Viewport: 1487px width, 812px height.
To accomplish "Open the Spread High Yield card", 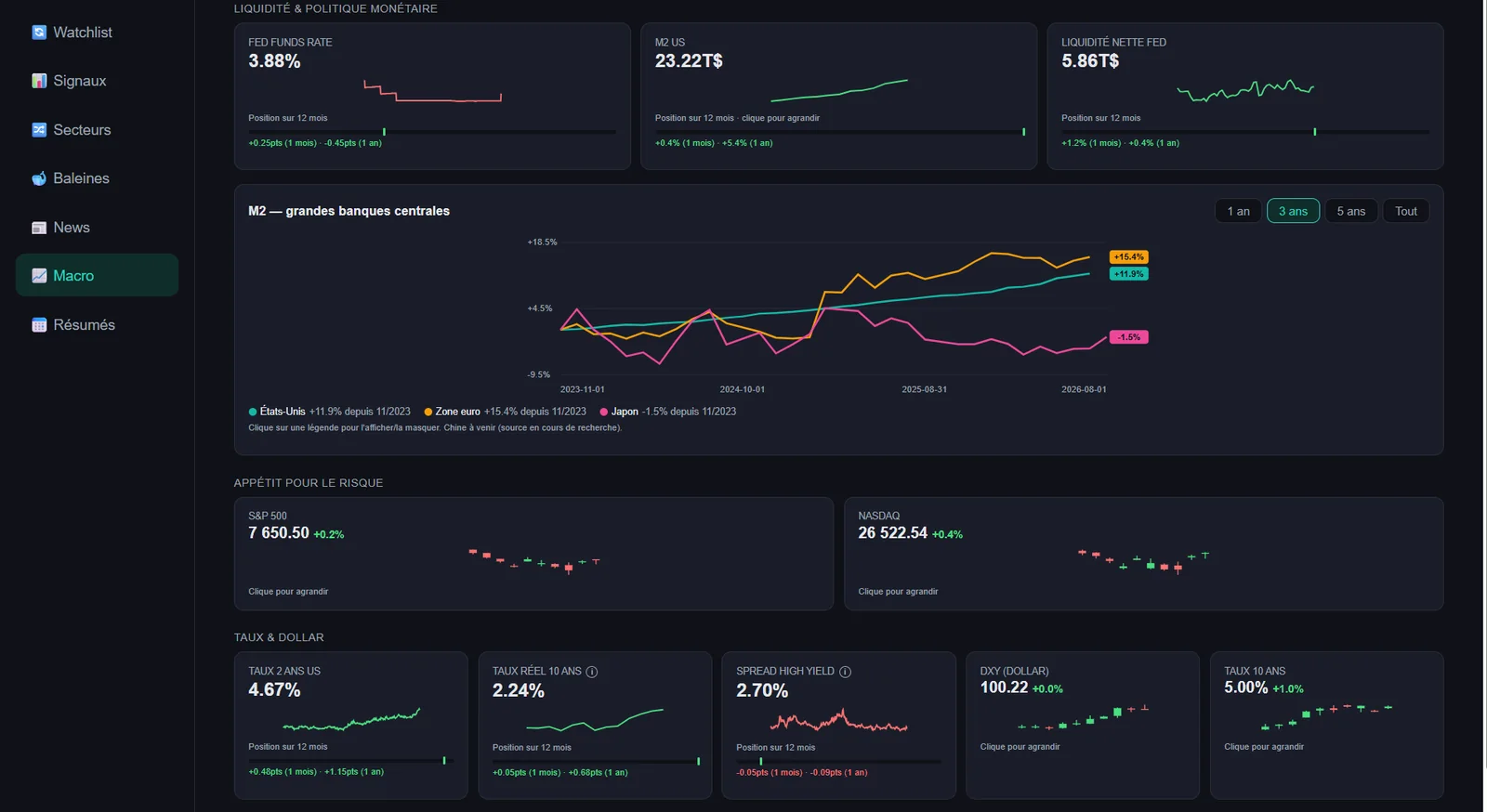I will click(838, 725).
